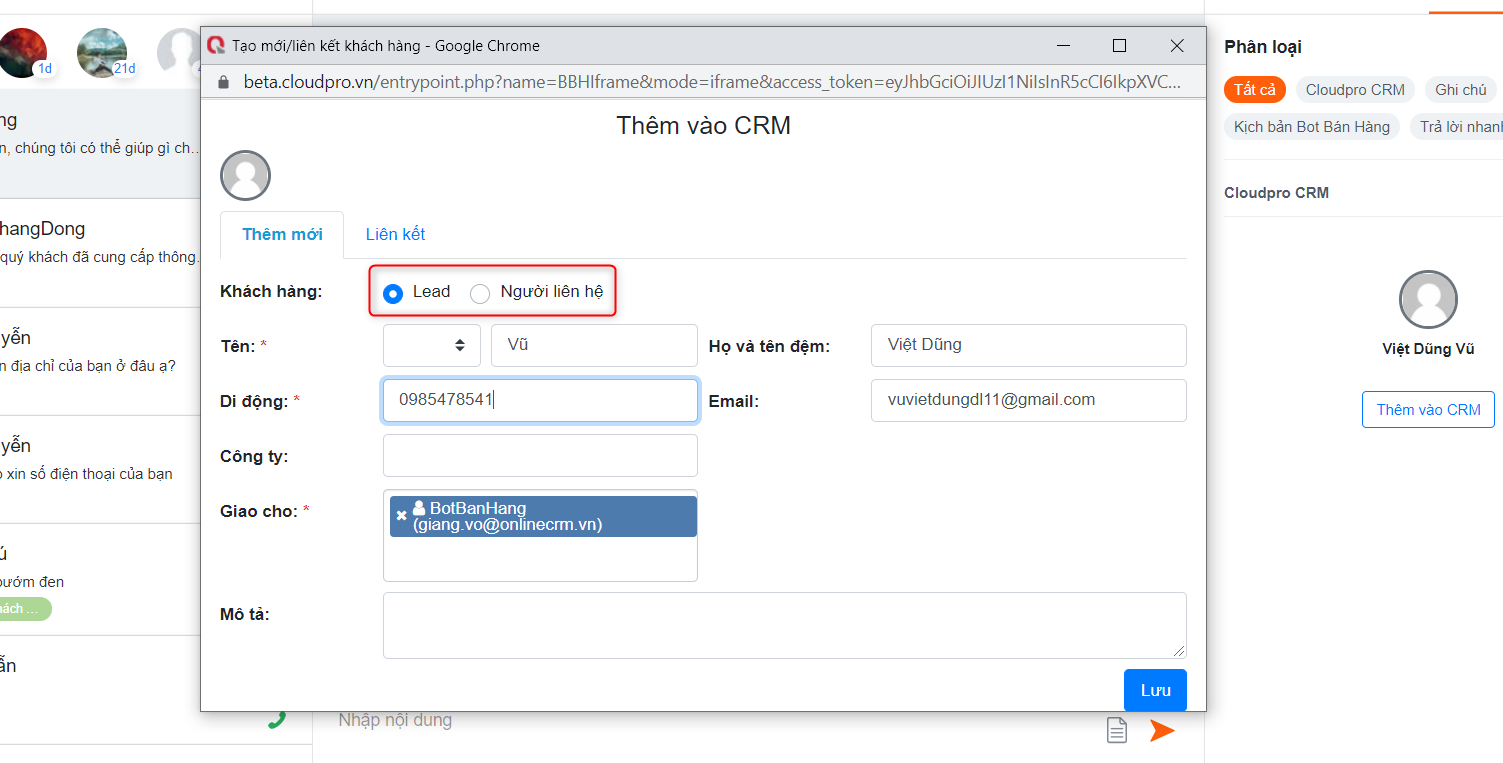Click the orange send message icon
Viewport: 1503px width, 763px height.
(x=1161, y=730)
